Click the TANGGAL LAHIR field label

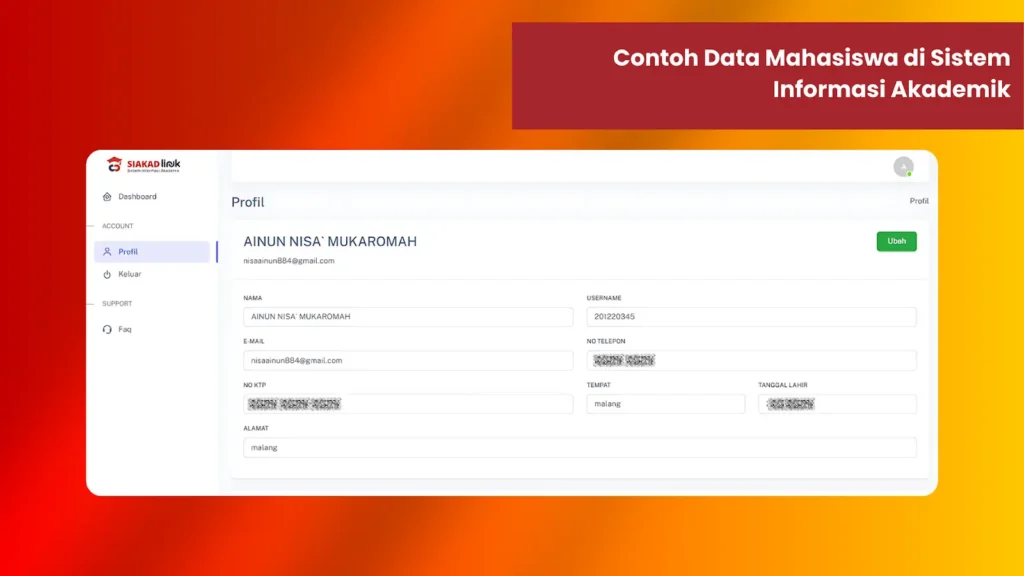coord(783,385)
